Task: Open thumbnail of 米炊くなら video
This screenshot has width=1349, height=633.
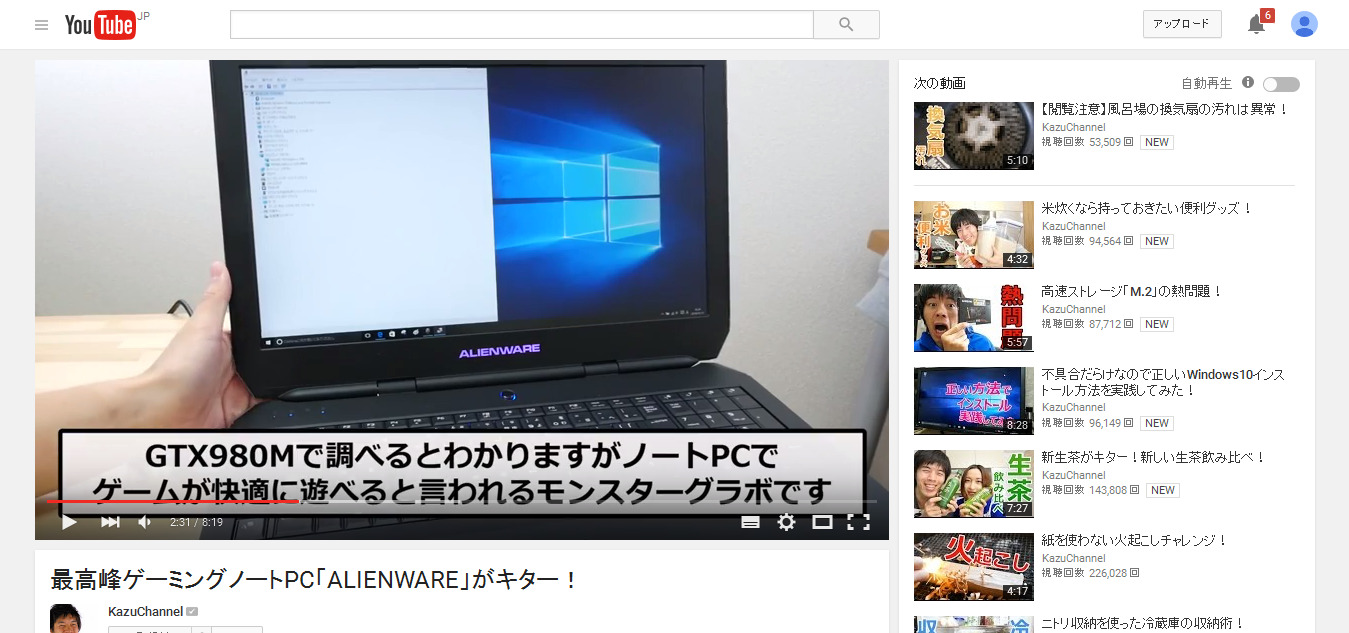Action: pos(974,235)
